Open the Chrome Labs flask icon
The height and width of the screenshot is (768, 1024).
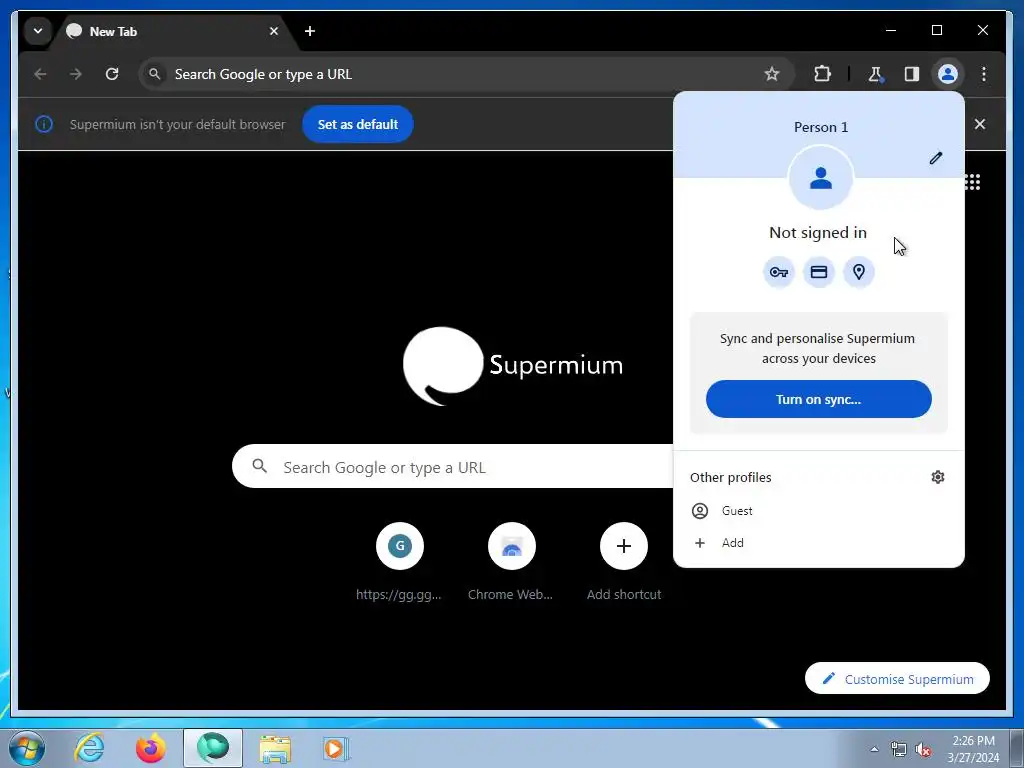point(875,74)
